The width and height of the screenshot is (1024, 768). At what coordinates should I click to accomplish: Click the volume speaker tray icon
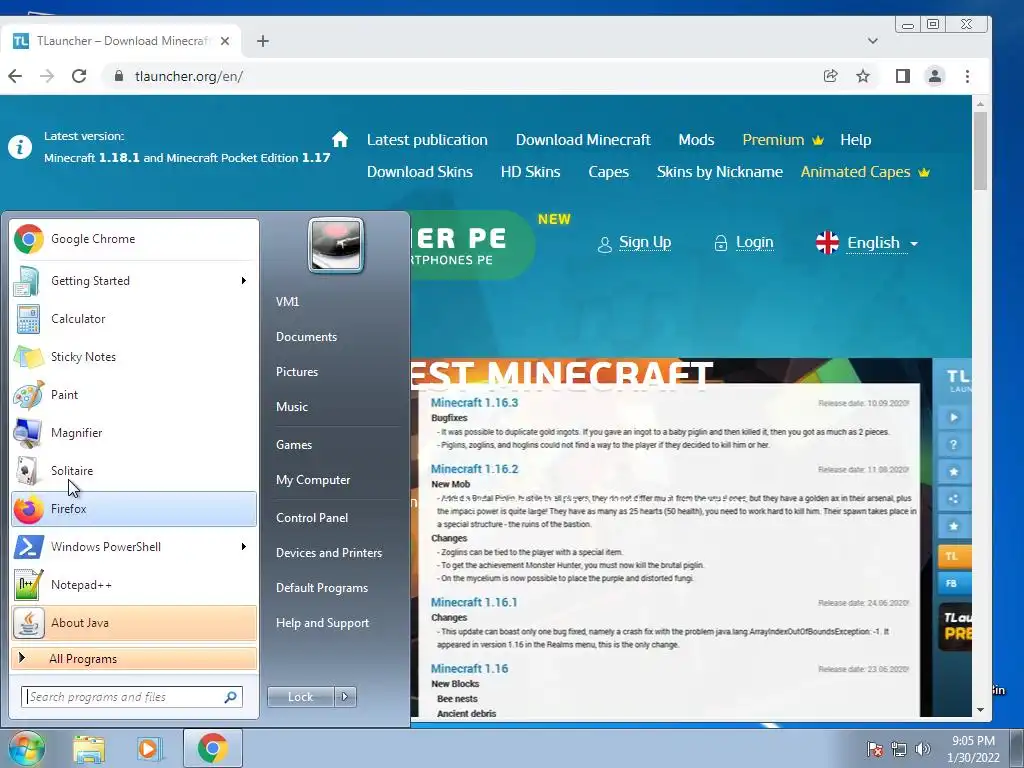[922, 749]
